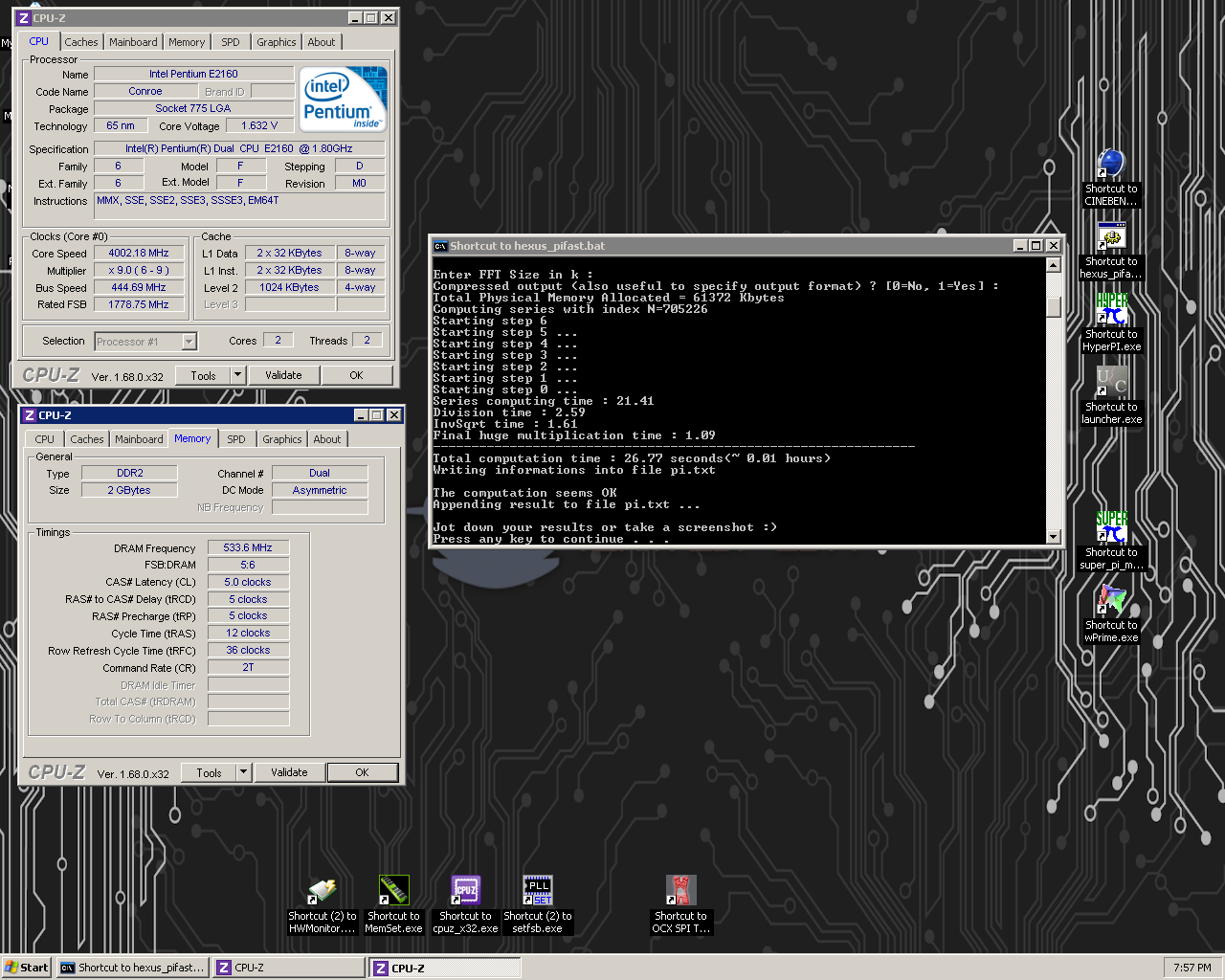Click Tools button in the lower CPU-Z window
Screen dimensions: 1225x980
[x=209, y=772]
